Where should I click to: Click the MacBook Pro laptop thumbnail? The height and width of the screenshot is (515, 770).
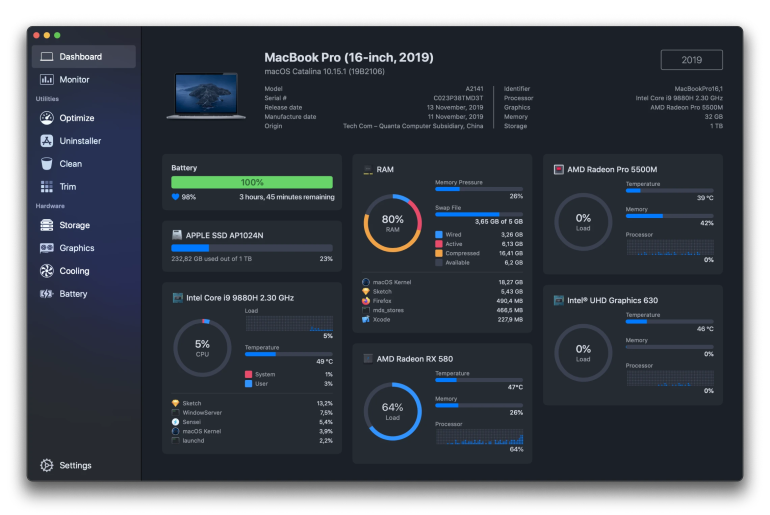coord(206,96)
